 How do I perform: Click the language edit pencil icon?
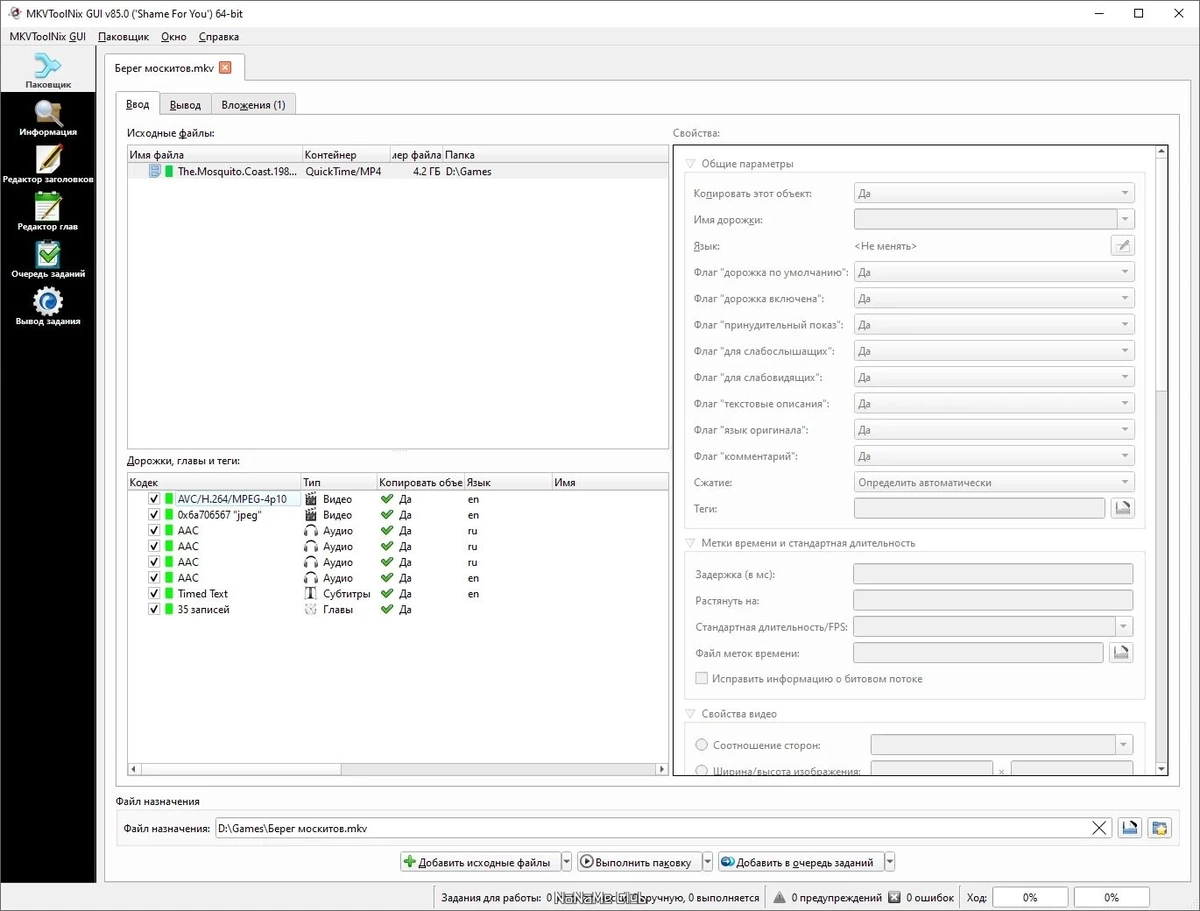pyautogui.click(x=1122, y=246)
